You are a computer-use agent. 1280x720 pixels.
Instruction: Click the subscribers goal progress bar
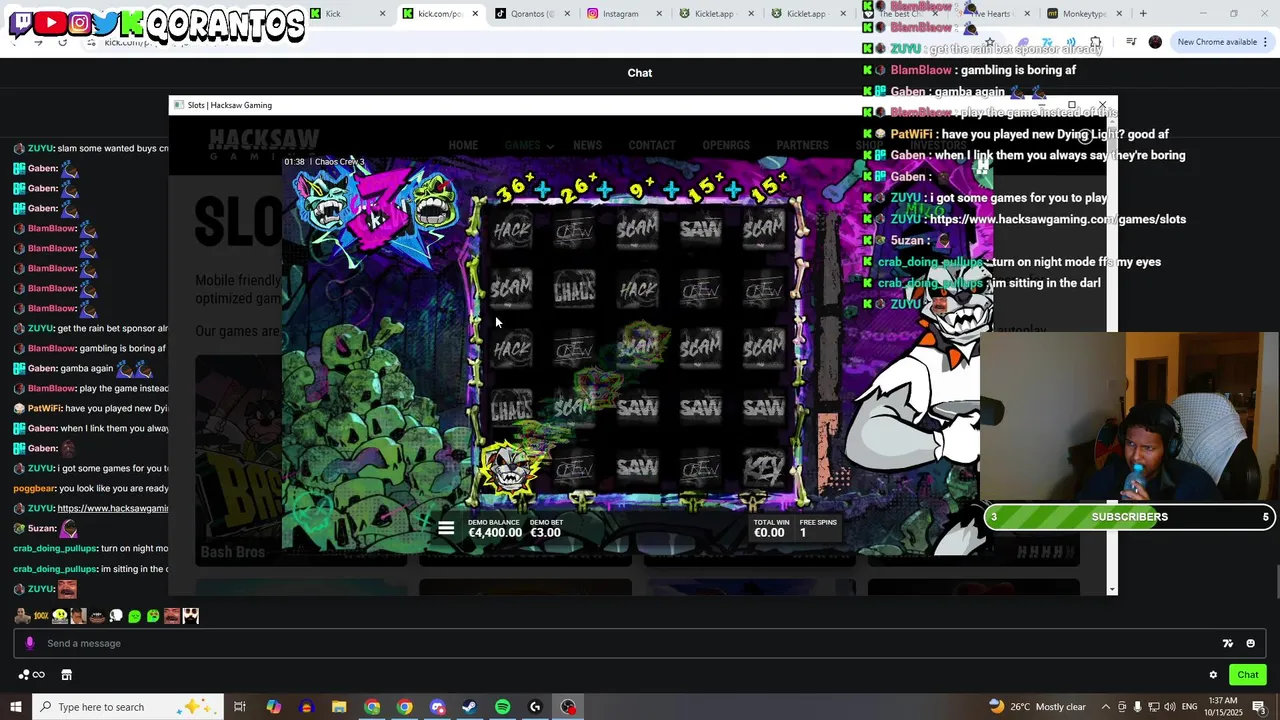click(1129, 517)
